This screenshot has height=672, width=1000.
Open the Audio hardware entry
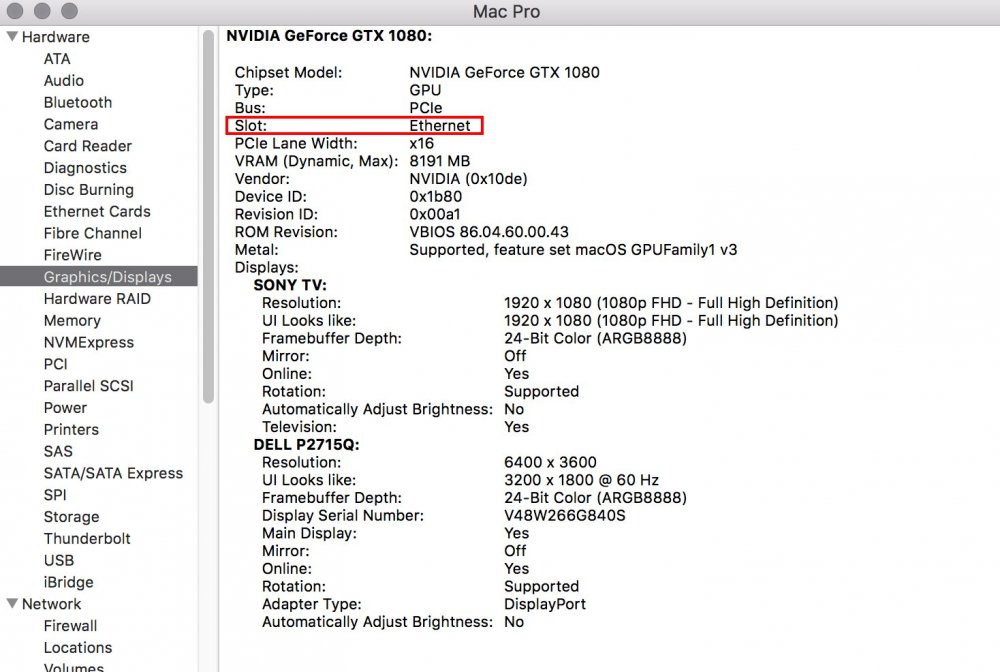pos(64,80)
